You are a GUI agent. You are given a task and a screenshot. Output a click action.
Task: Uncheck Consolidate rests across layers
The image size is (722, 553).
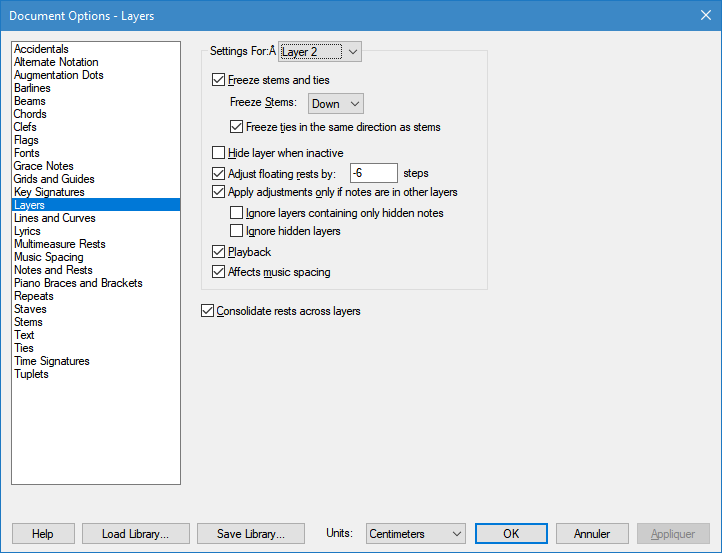(208, 311)
